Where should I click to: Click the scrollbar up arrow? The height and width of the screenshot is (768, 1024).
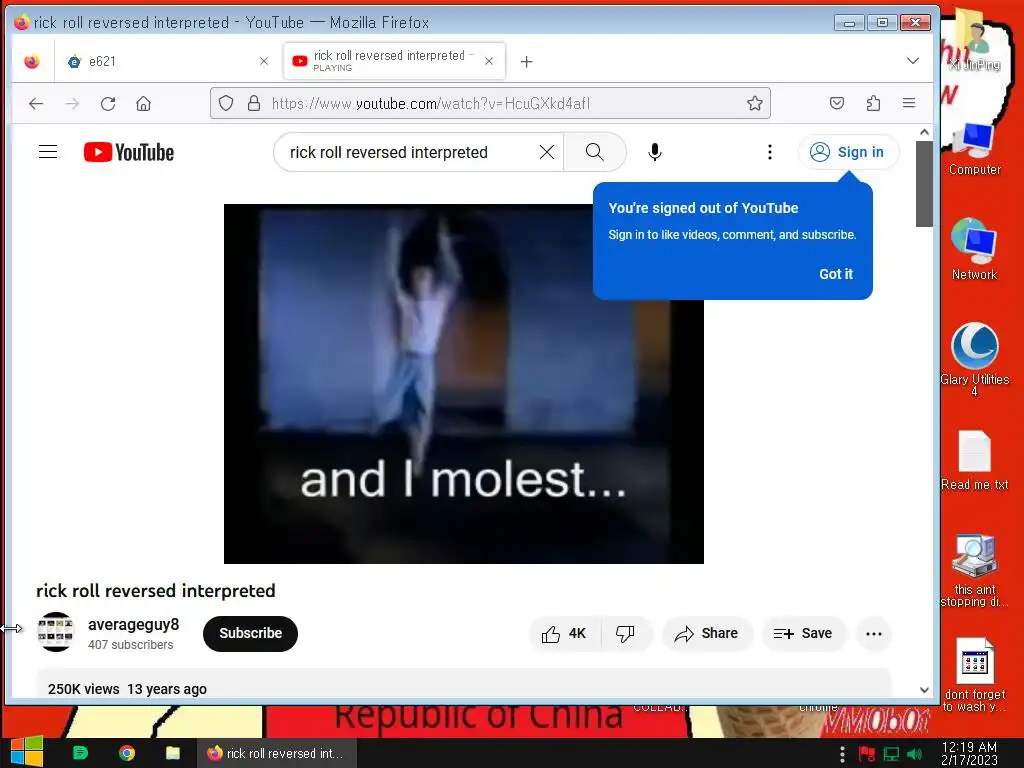point(924,132)
